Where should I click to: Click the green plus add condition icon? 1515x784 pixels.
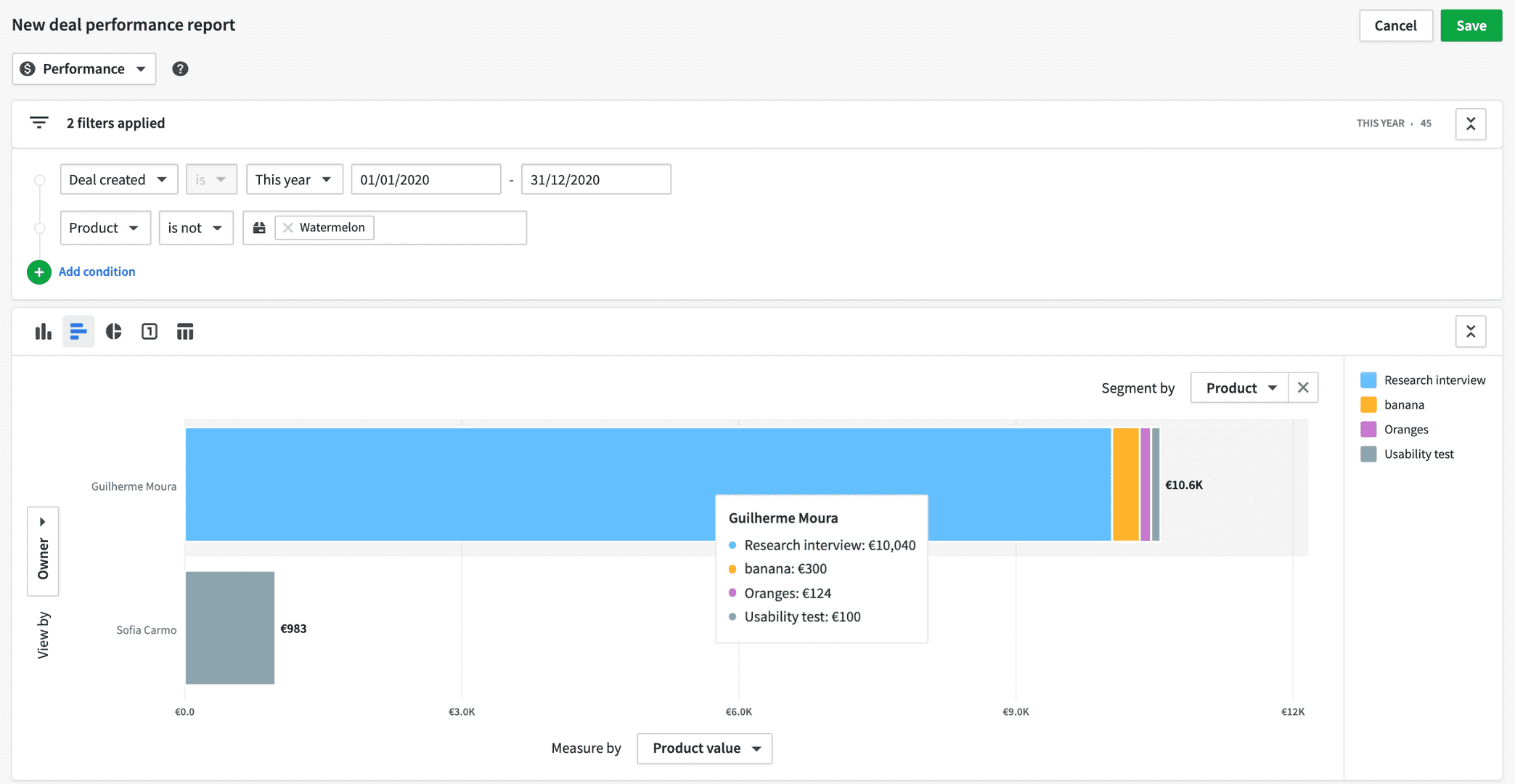39,272
